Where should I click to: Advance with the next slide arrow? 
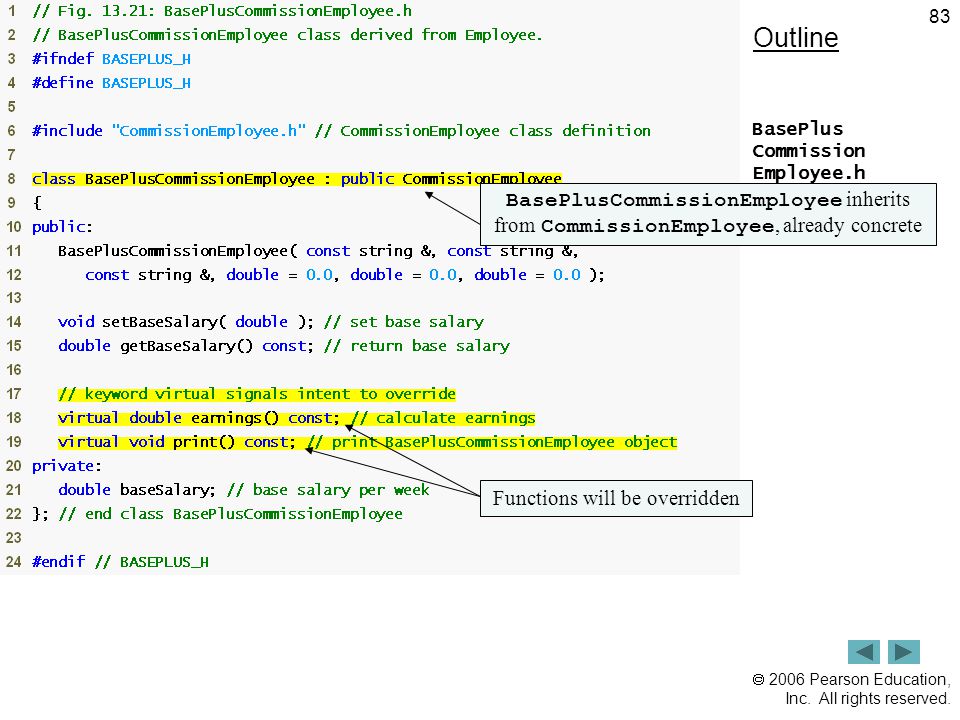pyautogui.click(x=904, y=651)
